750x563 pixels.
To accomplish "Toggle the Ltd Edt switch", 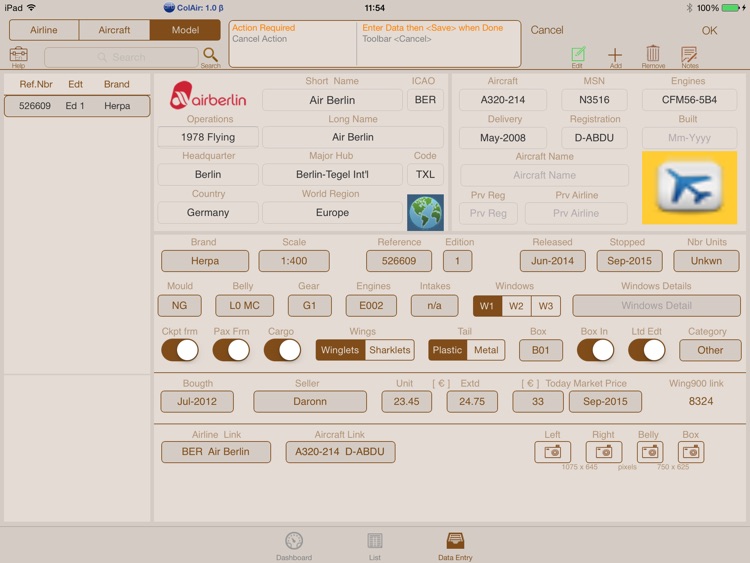I will (647, 350).
